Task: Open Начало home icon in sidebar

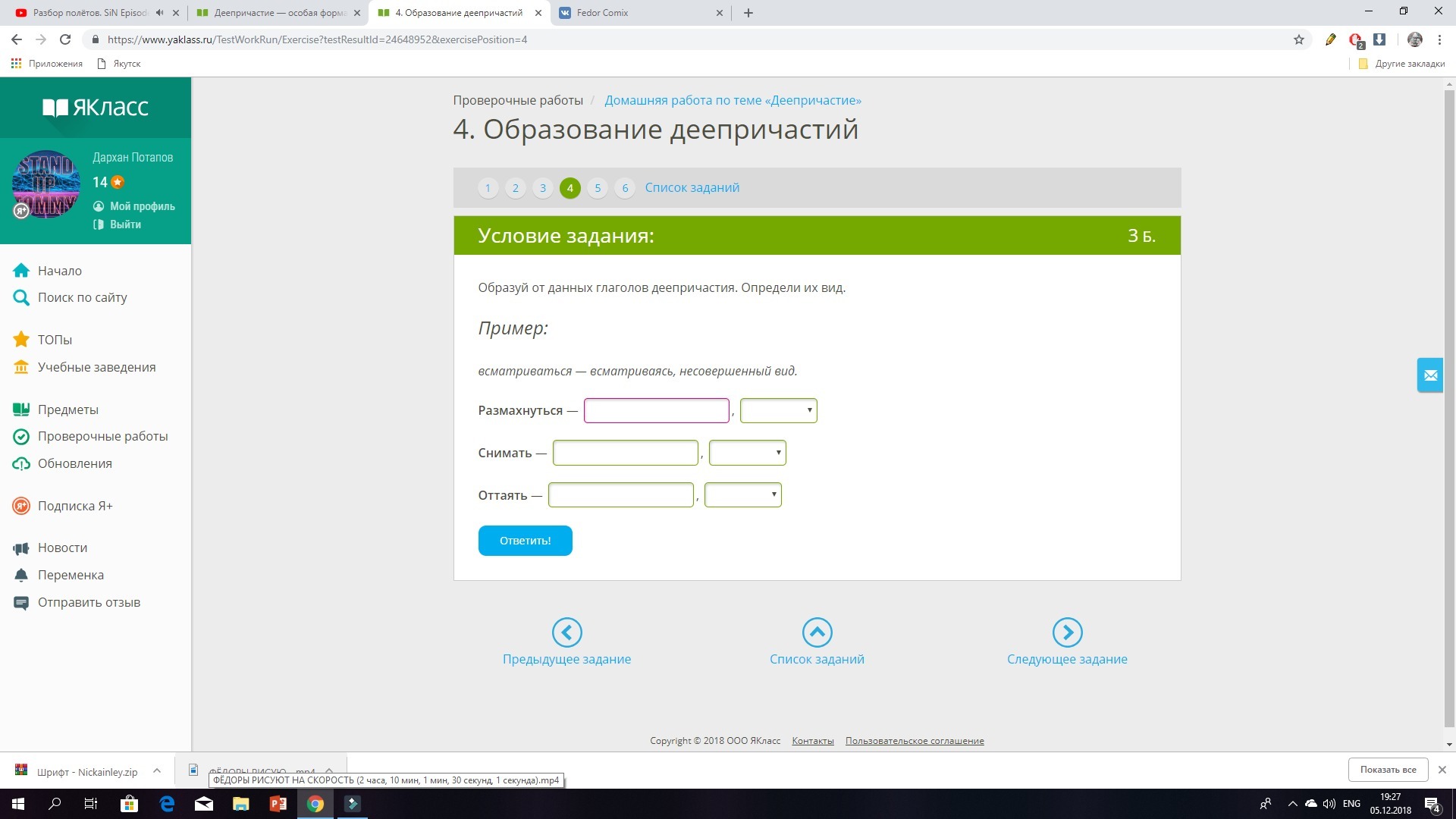Action: [21, 271]
